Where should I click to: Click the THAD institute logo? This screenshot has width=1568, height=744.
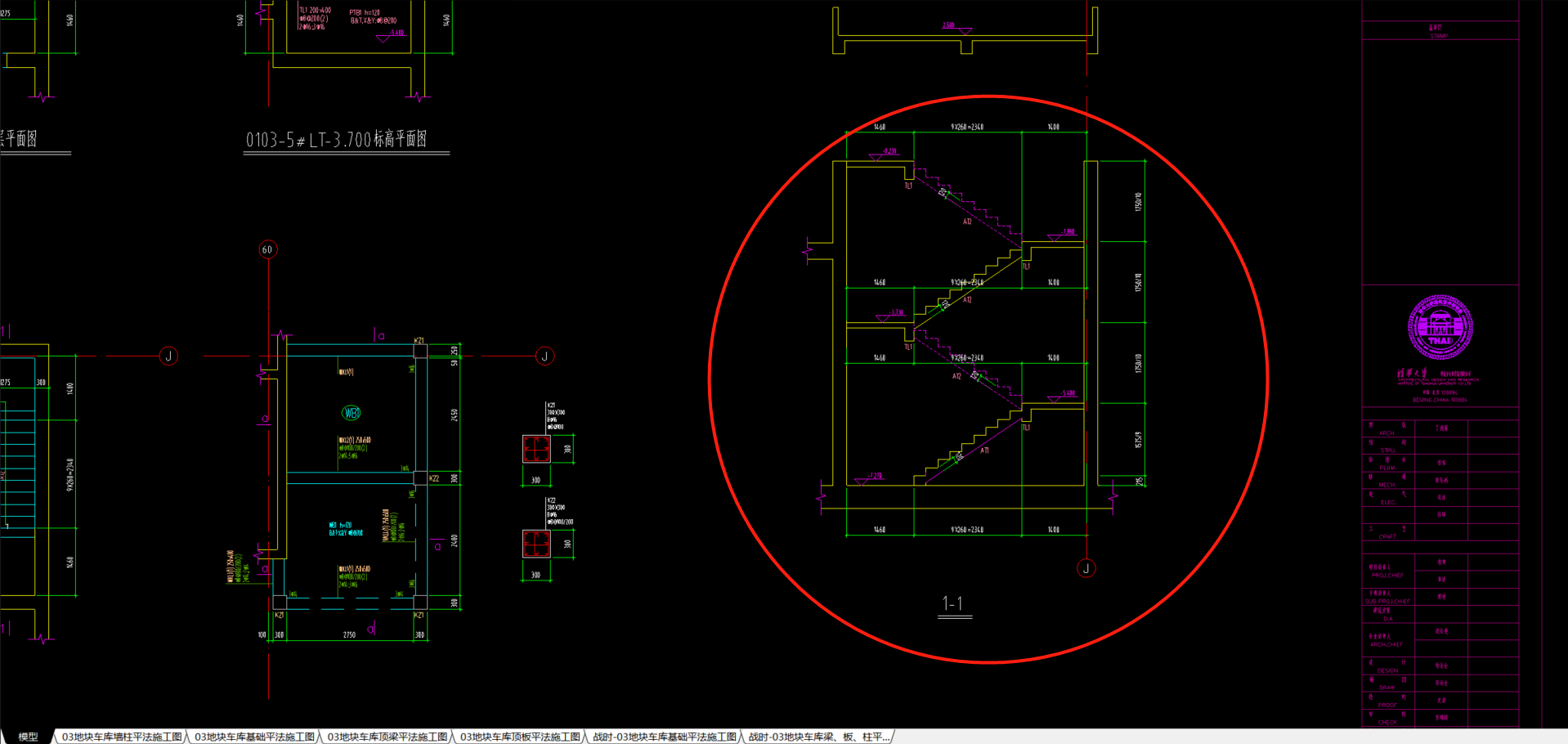1440,328
